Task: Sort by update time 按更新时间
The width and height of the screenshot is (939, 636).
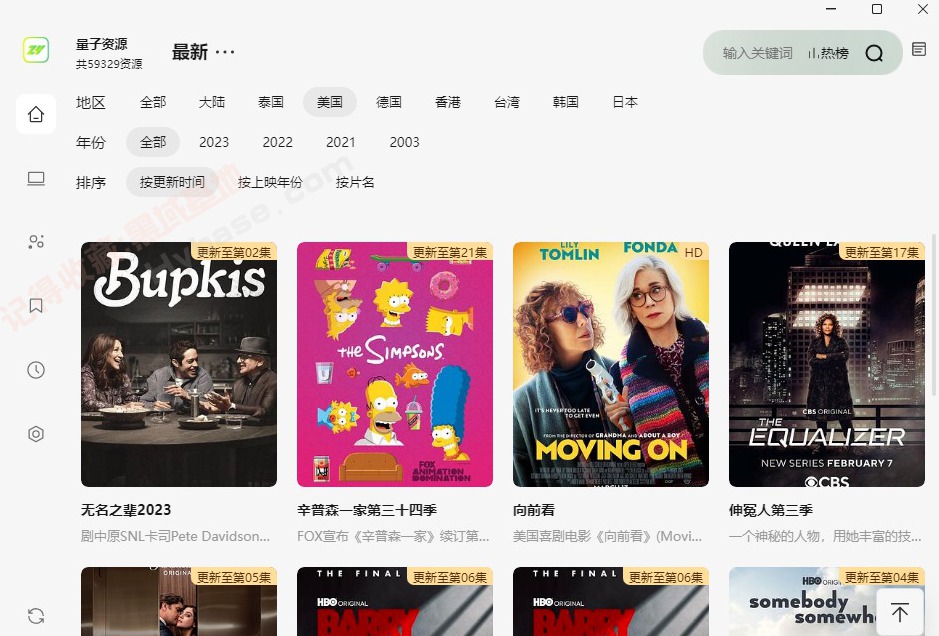Action: 172,182
